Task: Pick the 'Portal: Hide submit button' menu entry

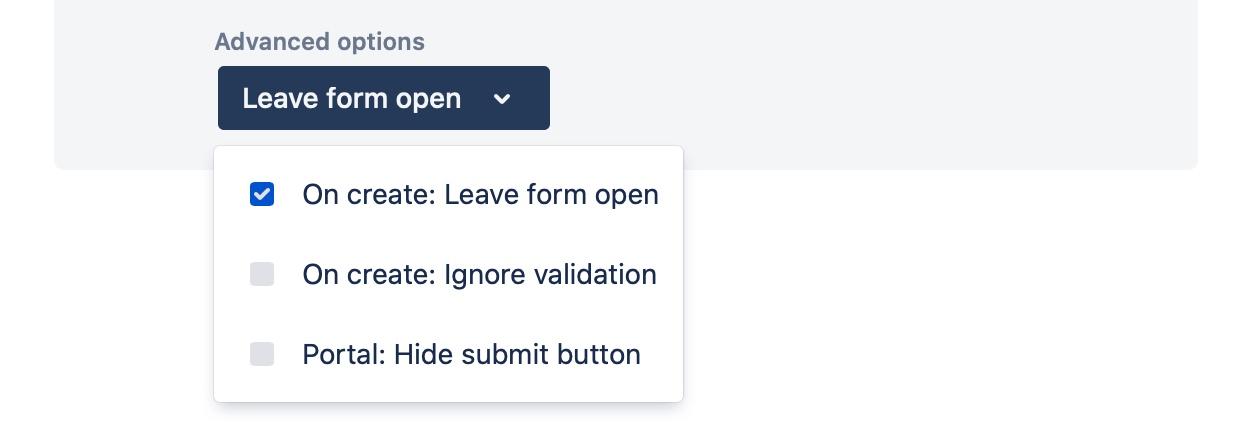Action: point(471,354)
